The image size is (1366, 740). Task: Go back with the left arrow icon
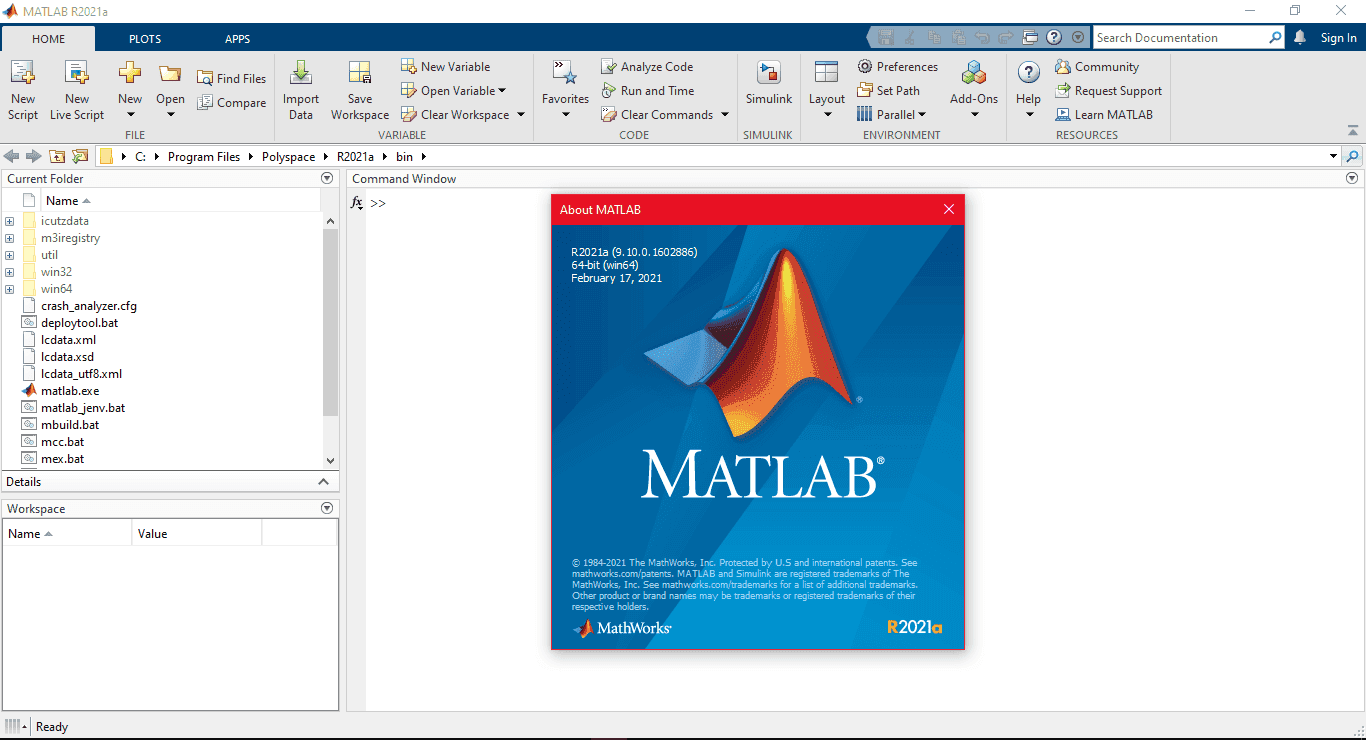(11, 156)
